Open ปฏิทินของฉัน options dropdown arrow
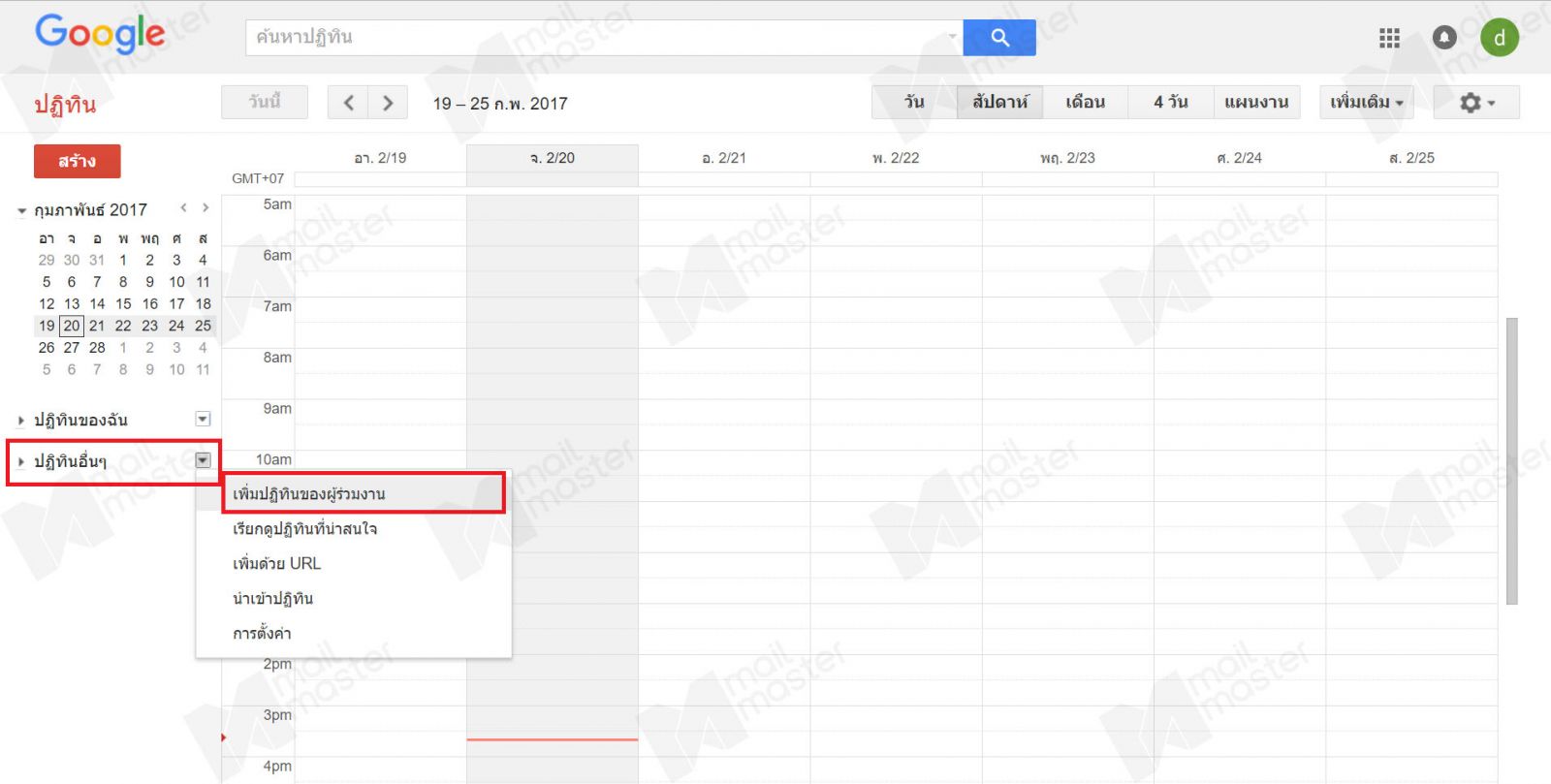The width and height of the screenshot is (1551, 784). point(203,419)
